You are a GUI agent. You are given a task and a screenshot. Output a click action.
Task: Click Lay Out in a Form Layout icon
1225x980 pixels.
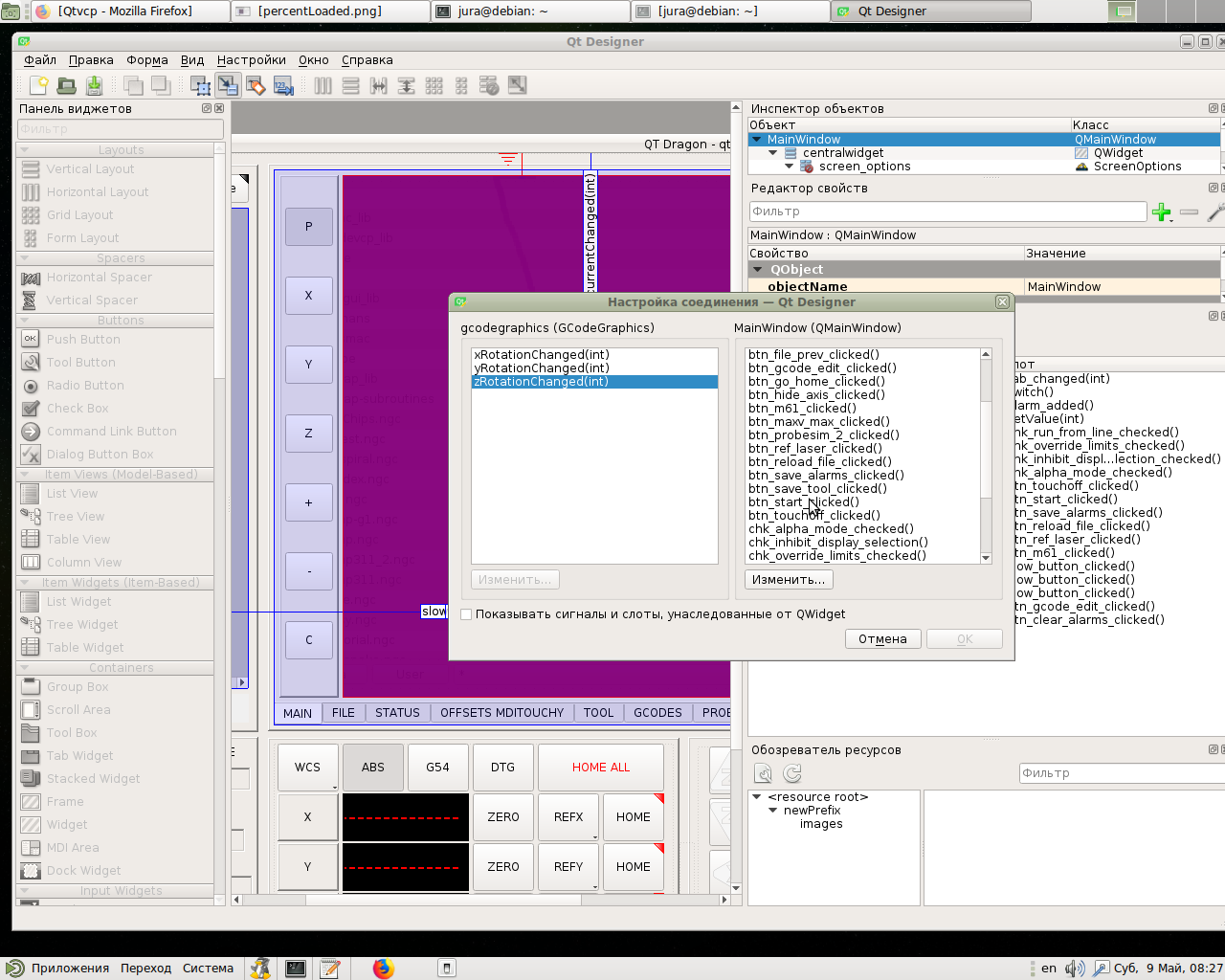click(462, 85)
